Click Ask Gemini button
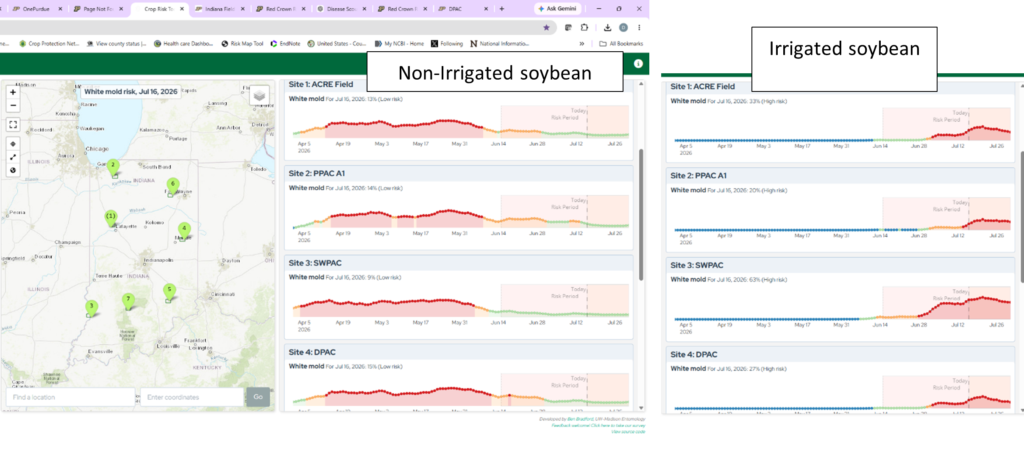Viewport: 1024px width, 451px height. click(x=559, y=9)
